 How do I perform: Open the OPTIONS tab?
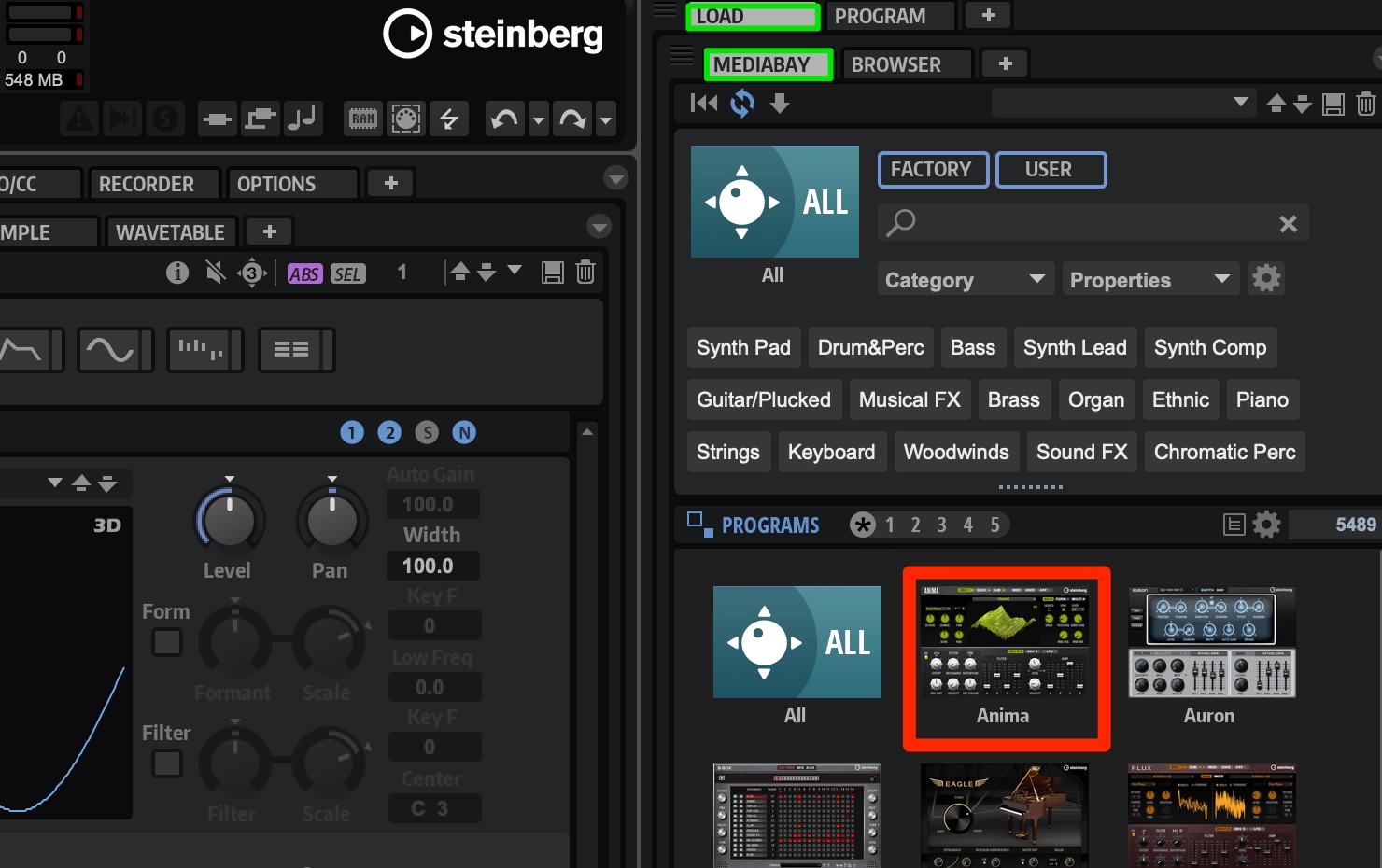click(291, 184)
